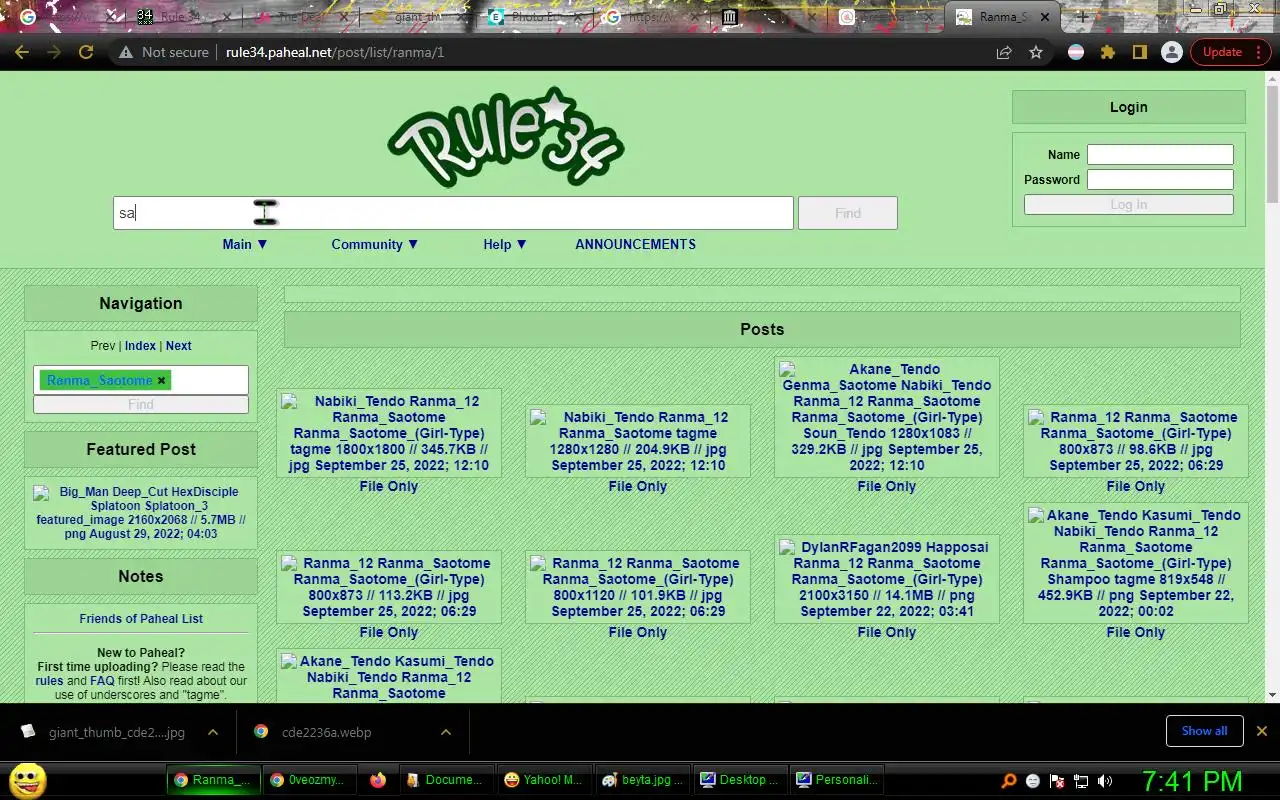Click the volume speaker icon in the tray
This screenshot has width=1280, height=800.
(1105, 781)
